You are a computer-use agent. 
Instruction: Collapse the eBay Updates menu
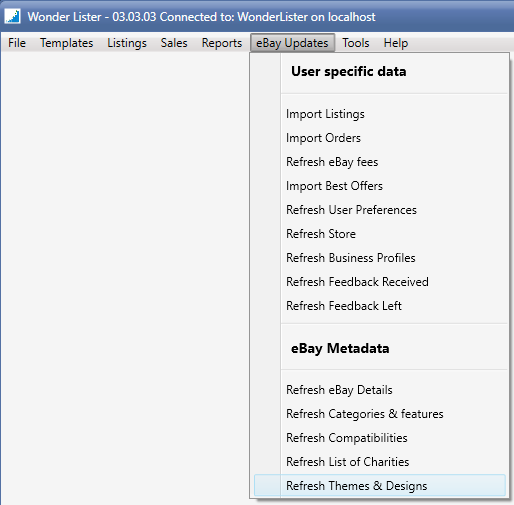coord(292,43)
